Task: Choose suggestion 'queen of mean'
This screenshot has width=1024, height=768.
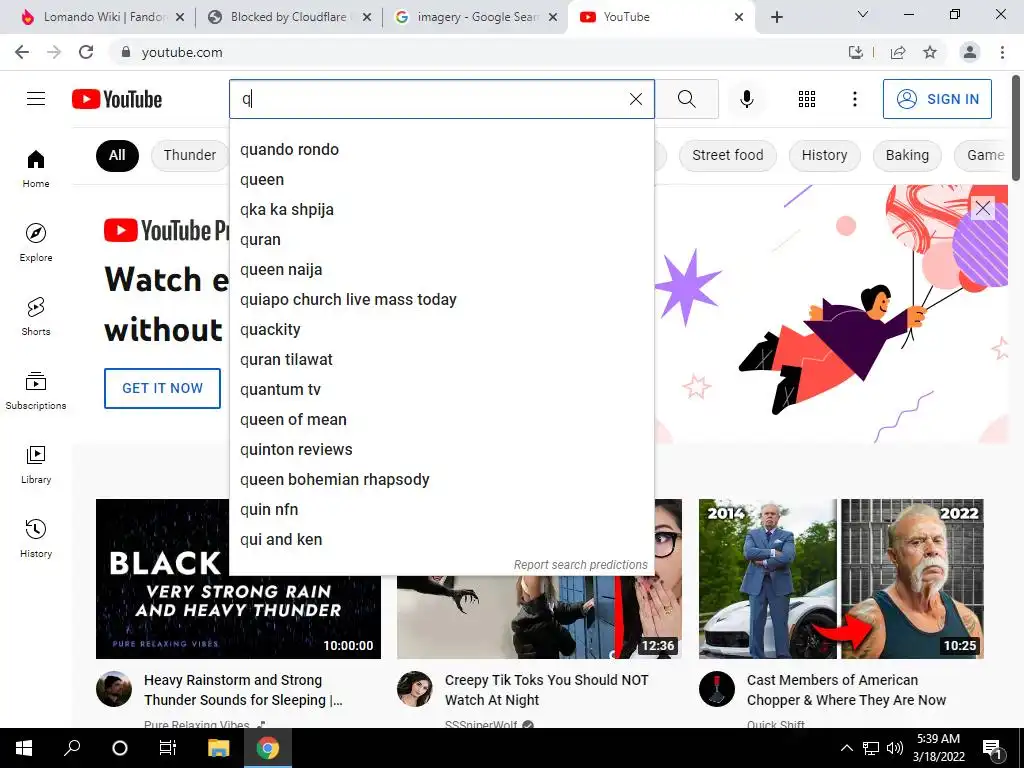Action: [x=441, y=420]
